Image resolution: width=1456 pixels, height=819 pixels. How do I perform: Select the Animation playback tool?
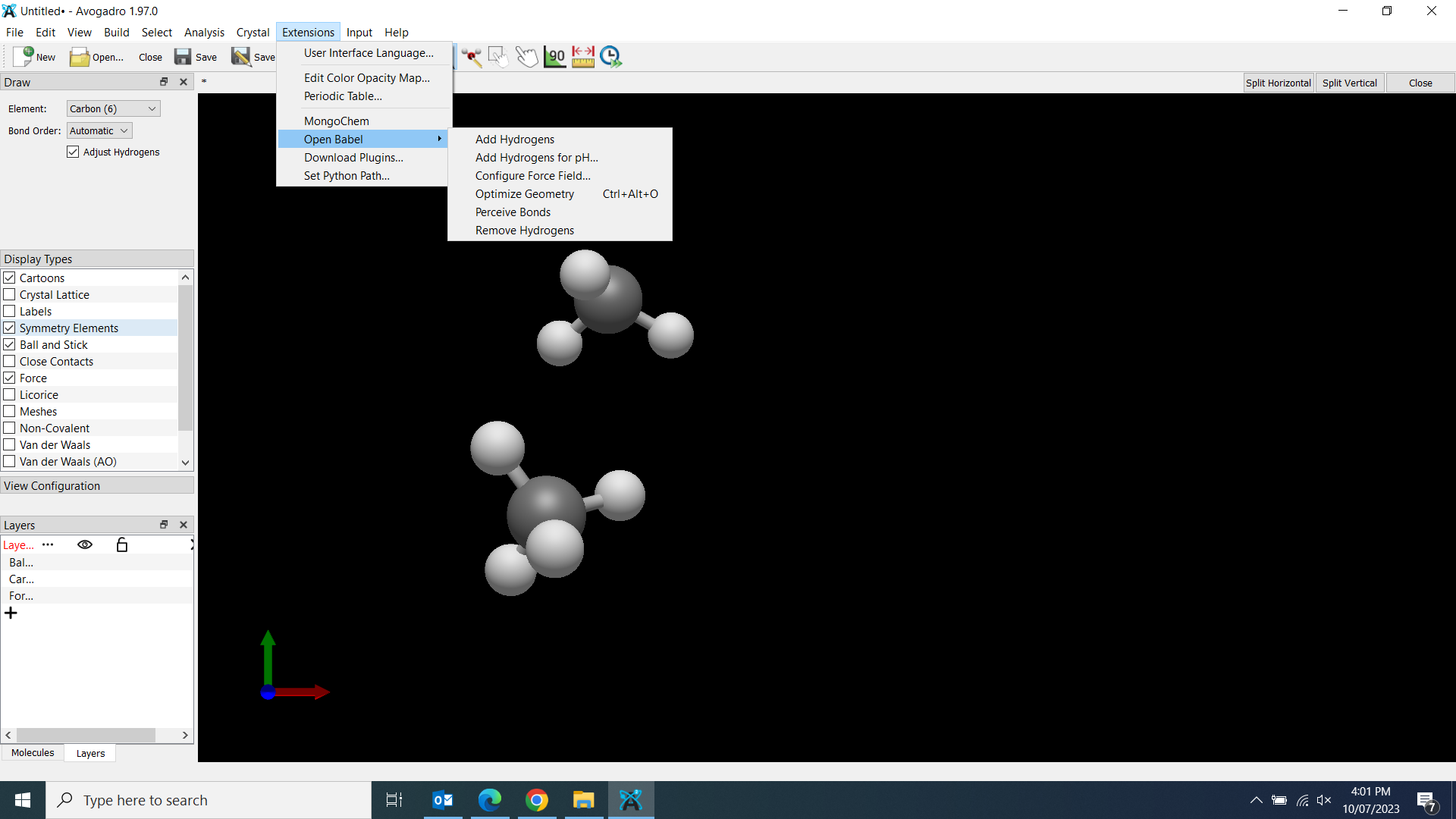click(610, 57)
